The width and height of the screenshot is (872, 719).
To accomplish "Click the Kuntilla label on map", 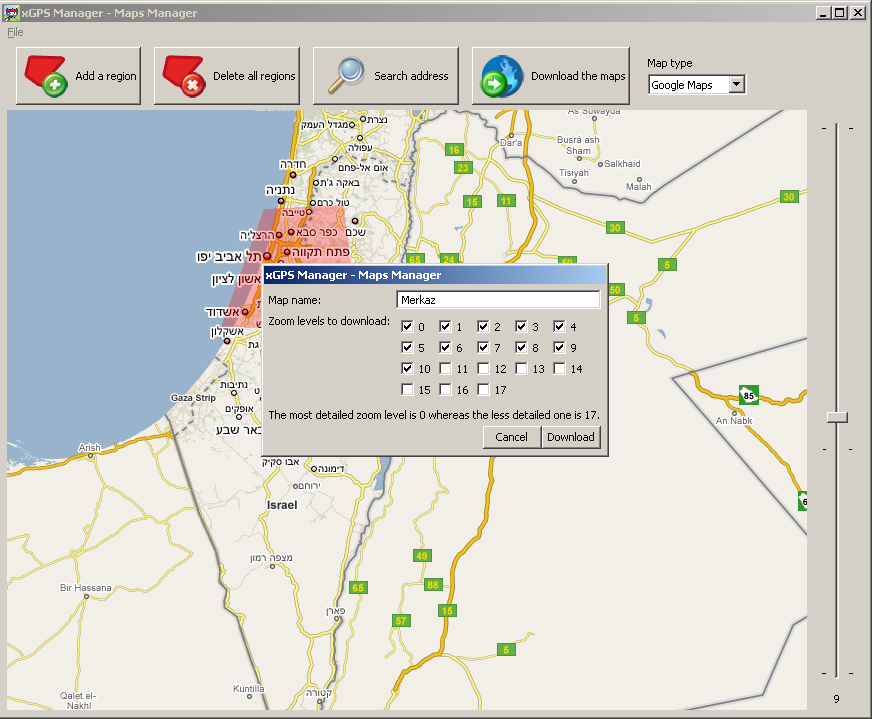I will tap(249, 688).
